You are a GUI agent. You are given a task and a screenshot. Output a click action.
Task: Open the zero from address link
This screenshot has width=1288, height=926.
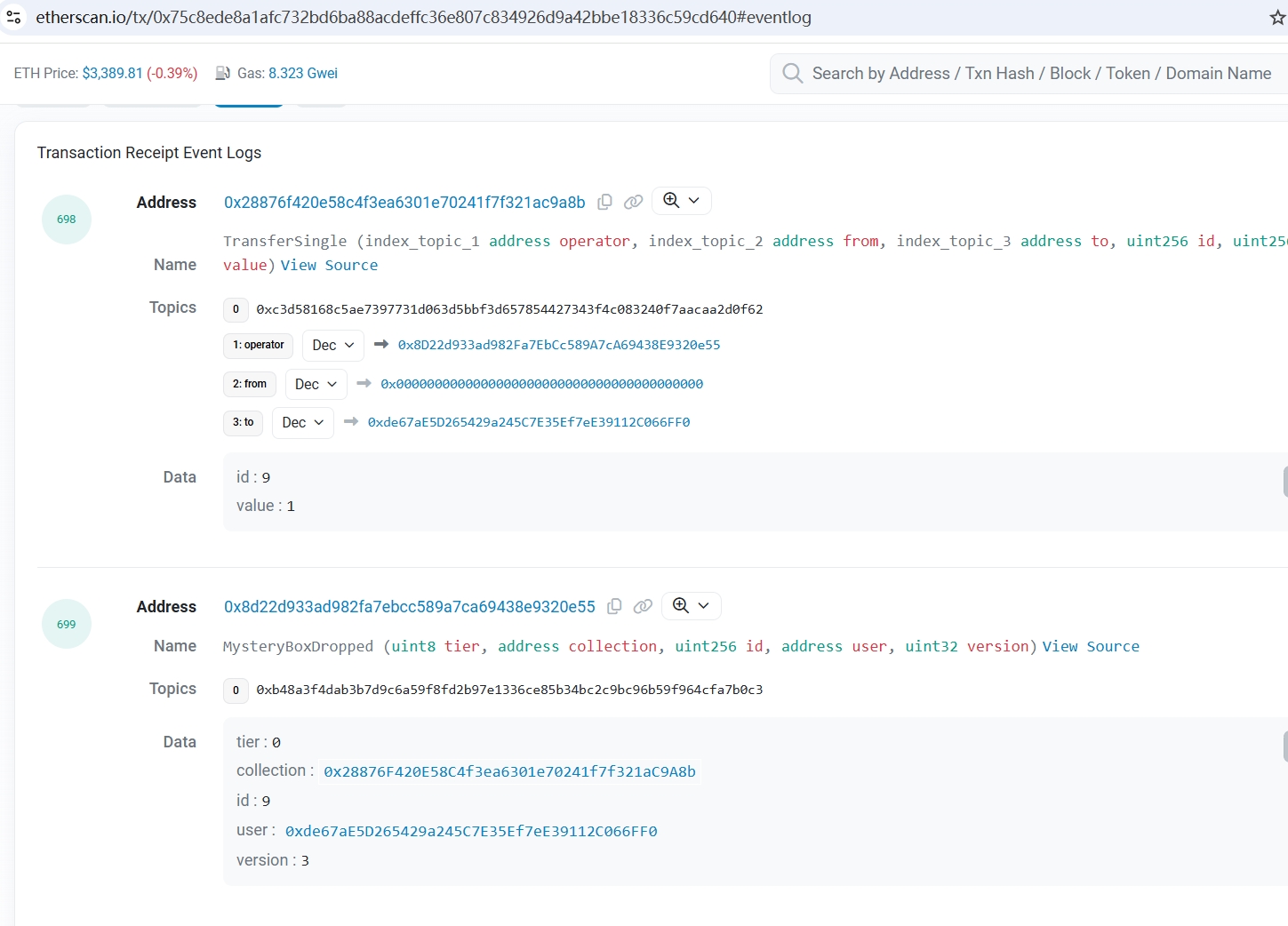542,384
